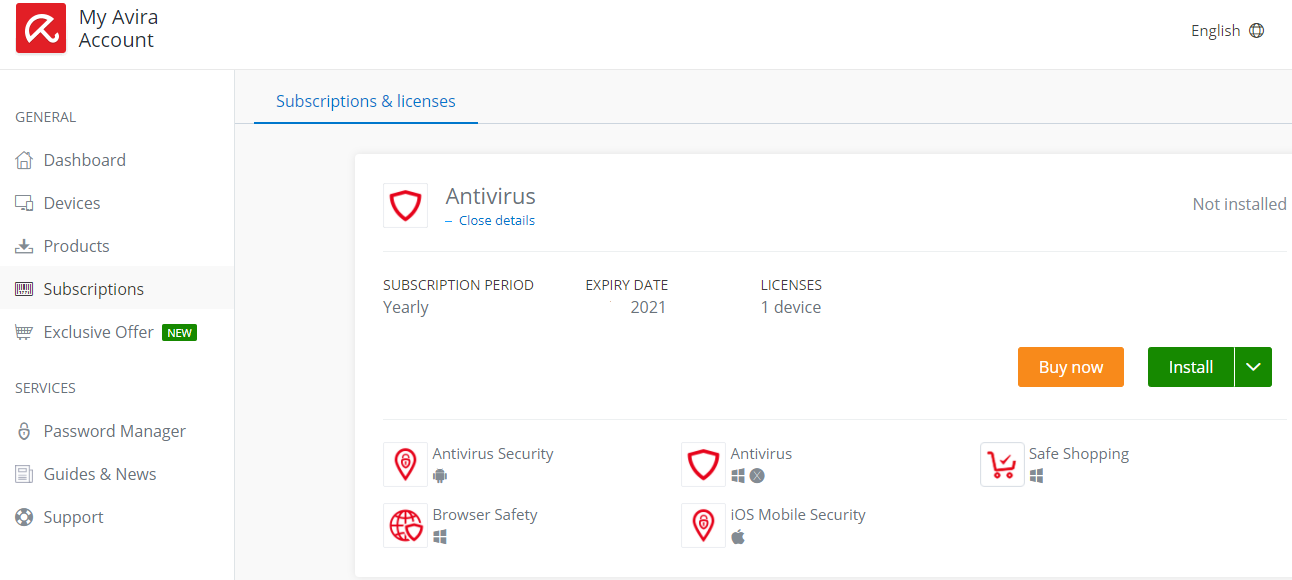Viewport: 1292px width, 580px height.
Task: Collapse details via Close details link
Action: [497, 221]
